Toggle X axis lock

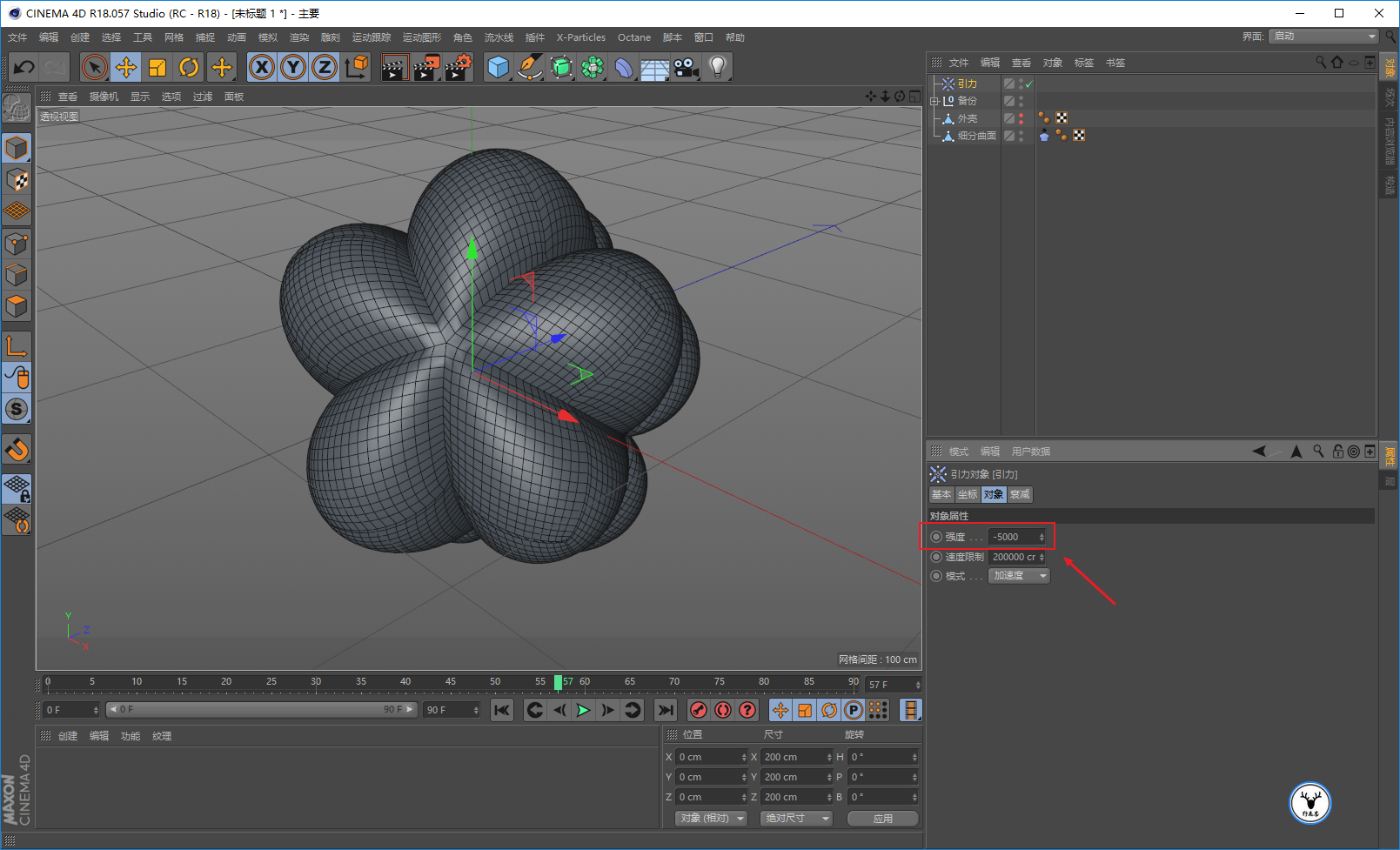tap(262, 67)
